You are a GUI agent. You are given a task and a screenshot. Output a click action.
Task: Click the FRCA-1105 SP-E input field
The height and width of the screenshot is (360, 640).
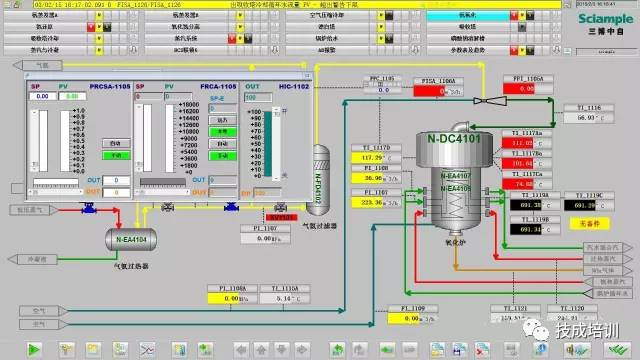[x=222, y=108]
